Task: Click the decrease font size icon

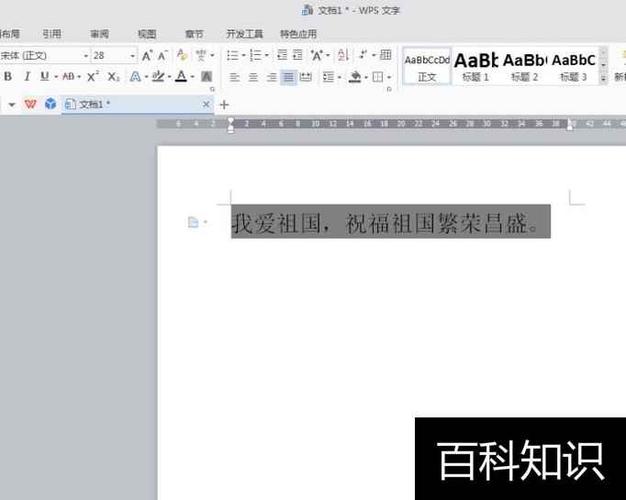Action: click(x=162, y=55)
